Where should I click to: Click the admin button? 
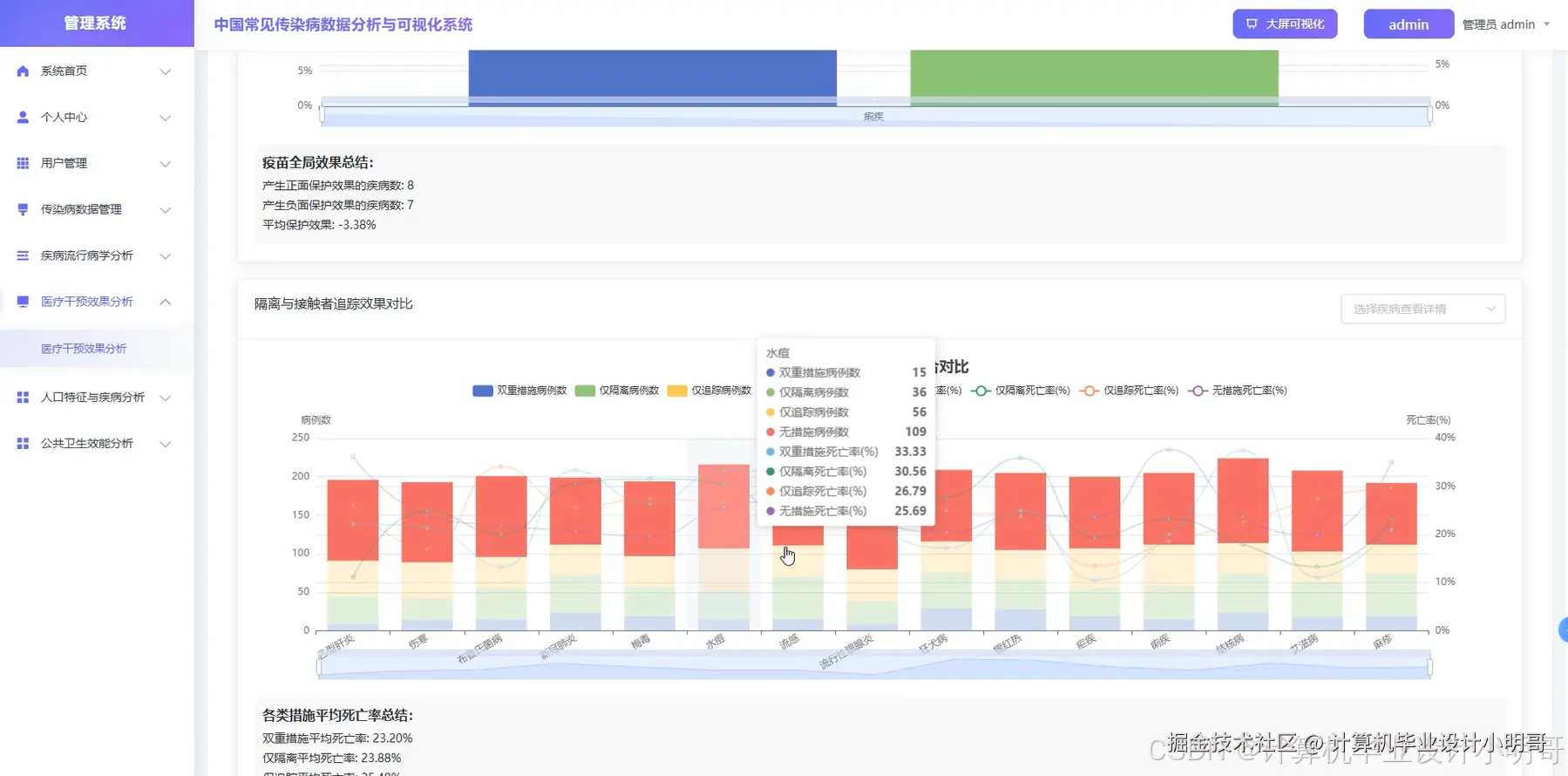point(1408,24)
